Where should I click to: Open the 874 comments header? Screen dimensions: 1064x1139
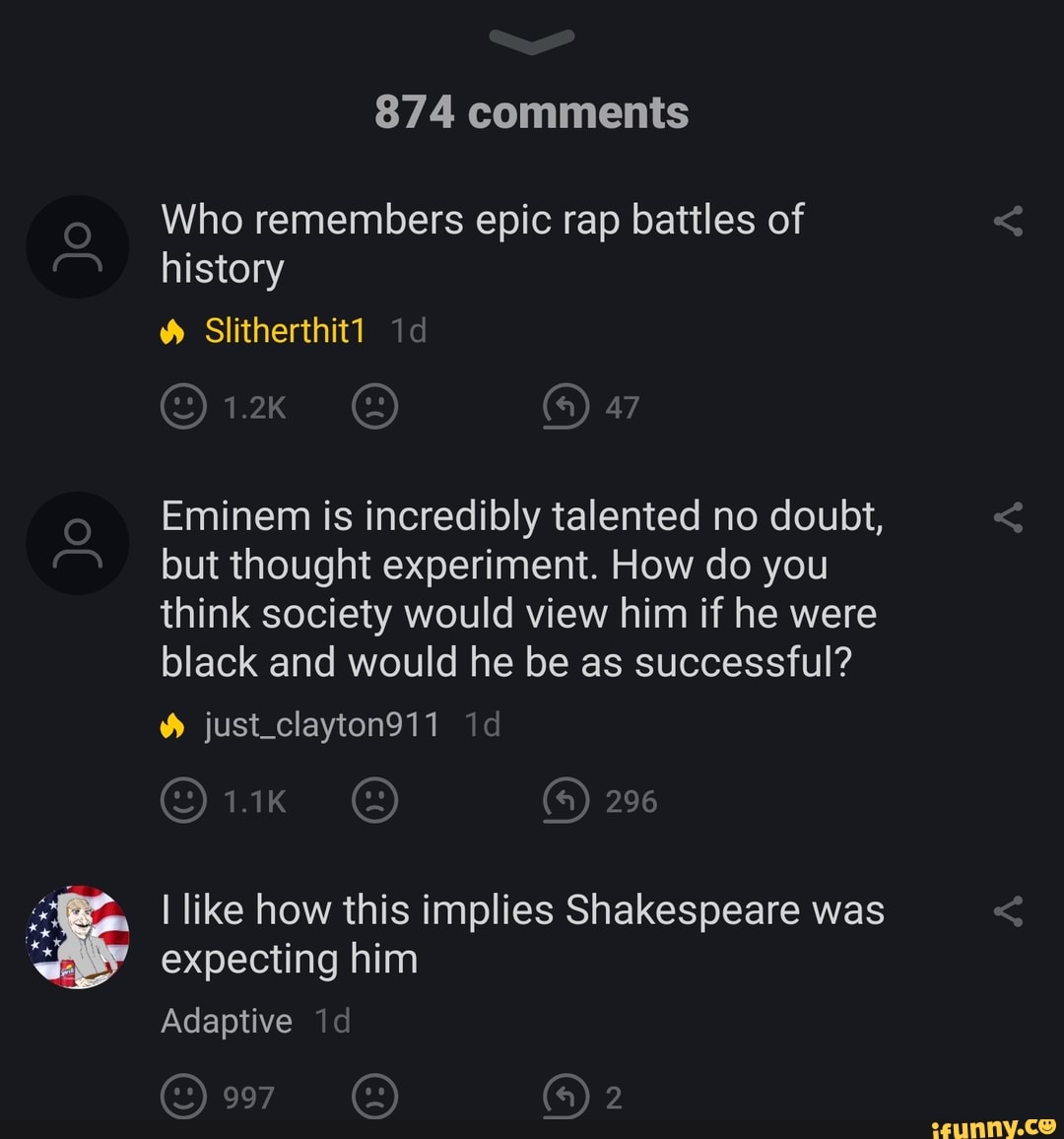(x=532, y=111)
